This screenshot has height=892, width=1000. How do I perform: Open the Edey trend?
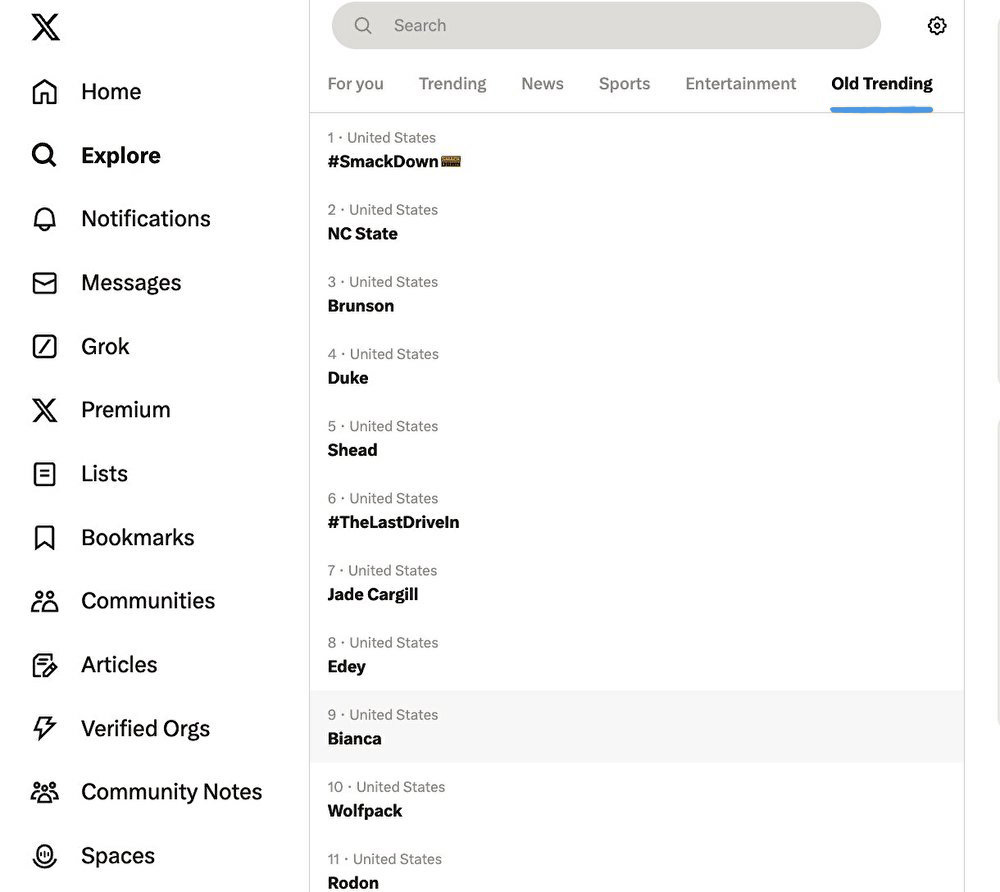[x=636, y=654]
